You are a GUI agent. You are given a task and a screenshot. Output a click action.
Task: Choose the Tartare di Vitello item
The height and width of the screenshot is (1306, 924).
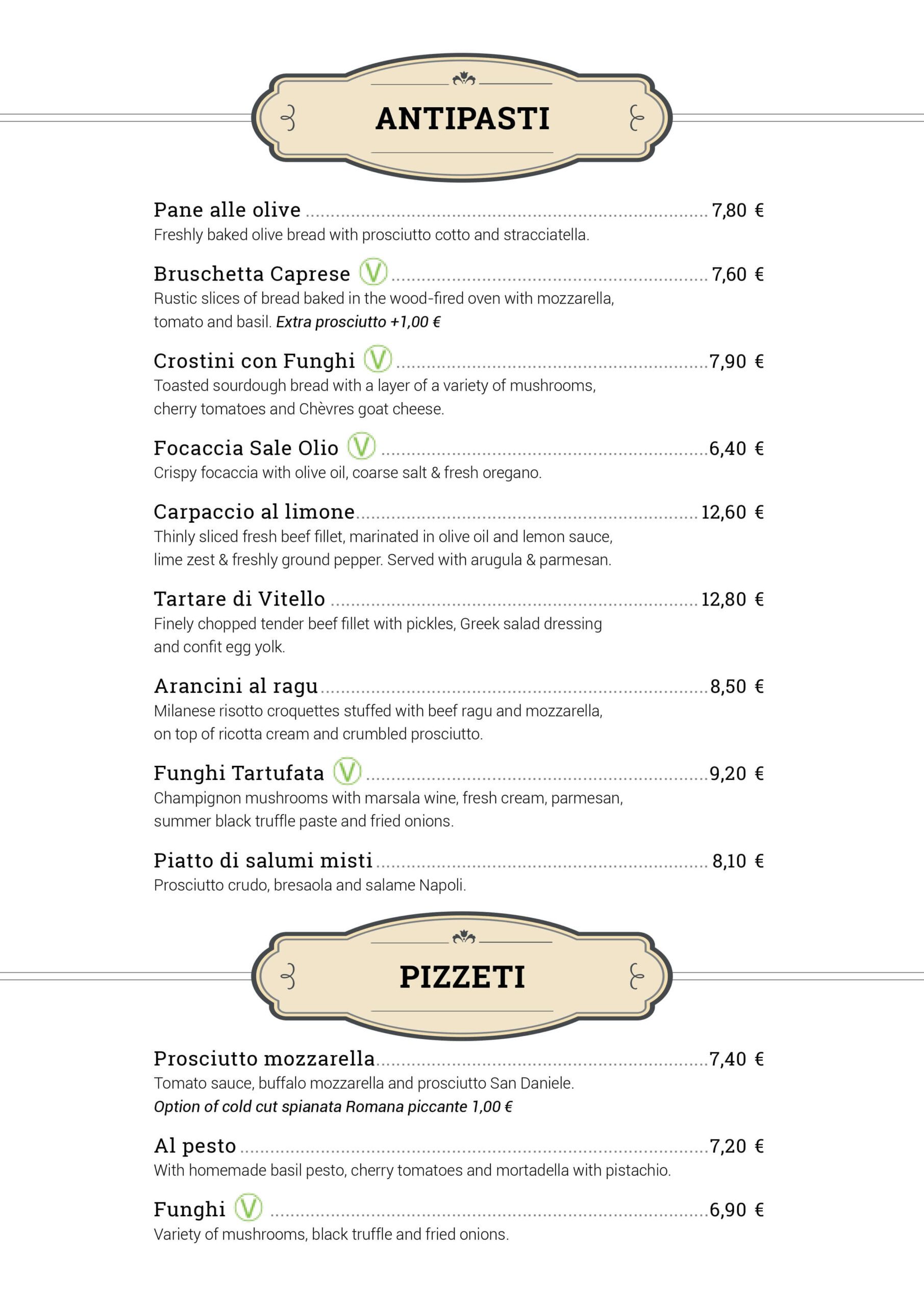(x=239, y=599)
